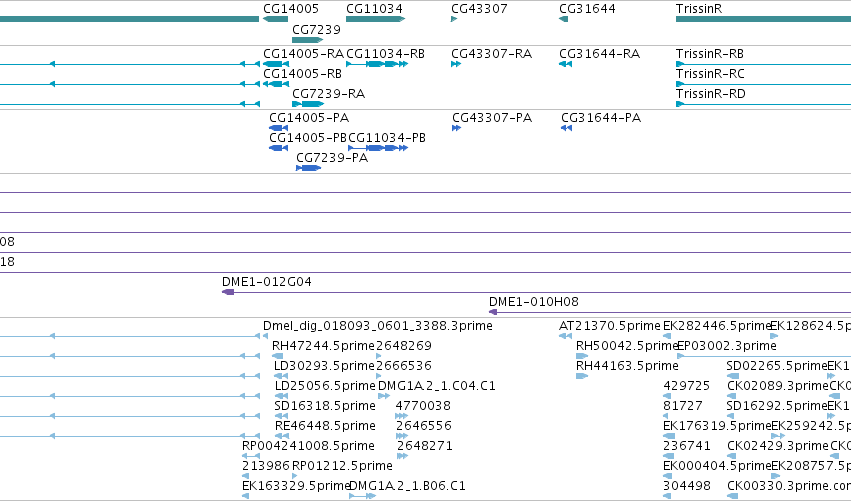The width and height of the screenshot is (851, 501).
Task: Select transcript CG7239-RA
Action: (x=308, y=104)
